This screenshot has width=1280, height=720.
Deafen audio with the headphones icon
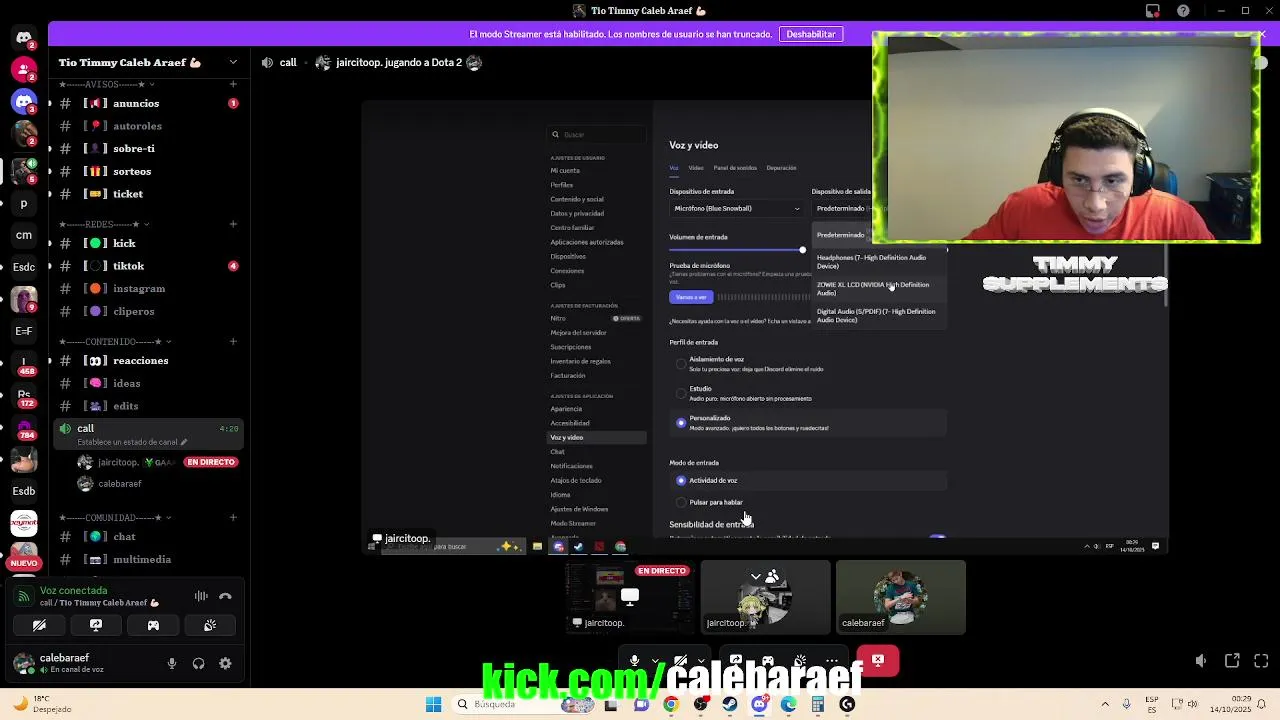(198, 663)
